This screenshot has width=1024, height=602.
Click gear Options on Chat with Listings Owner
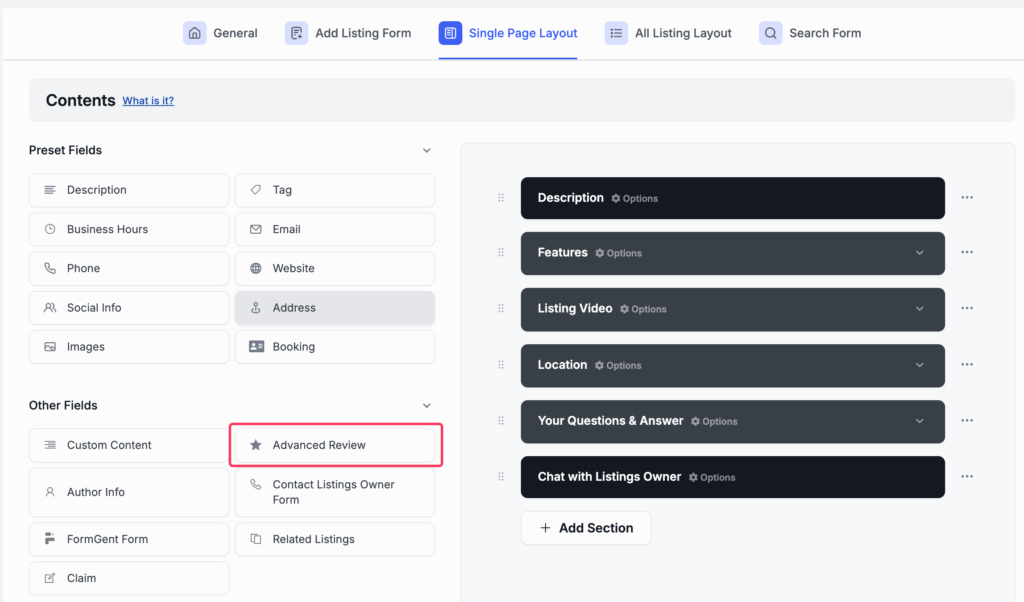tap(712, 478)
